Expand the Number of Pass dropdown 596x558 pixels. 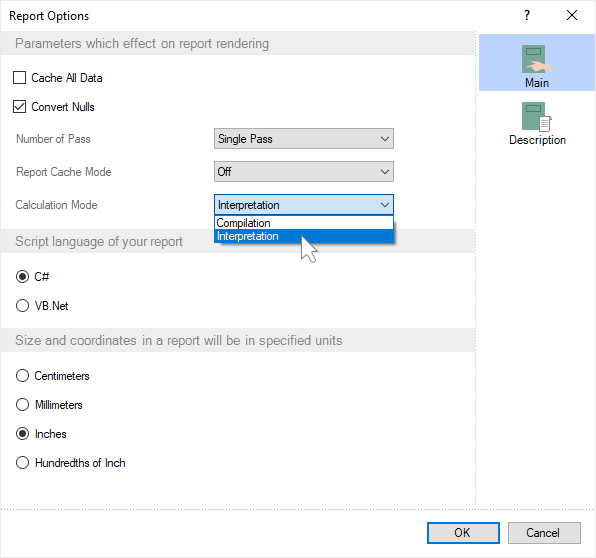pyautogui.click(x=304, y=139)
